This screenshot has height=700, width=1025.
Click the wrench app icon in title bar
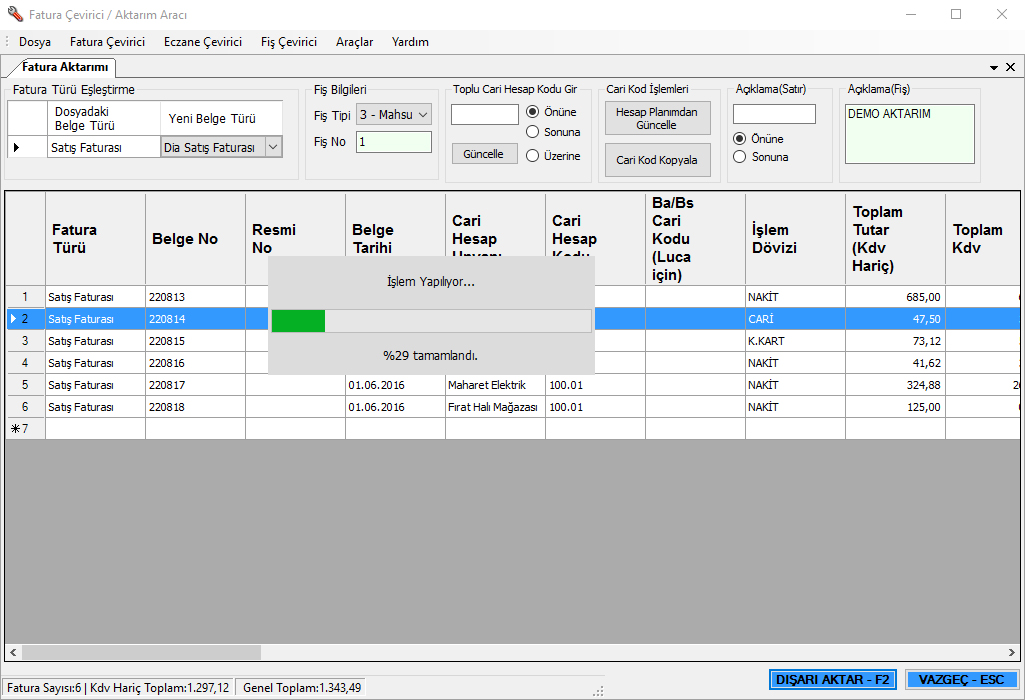tap(15, 14)
